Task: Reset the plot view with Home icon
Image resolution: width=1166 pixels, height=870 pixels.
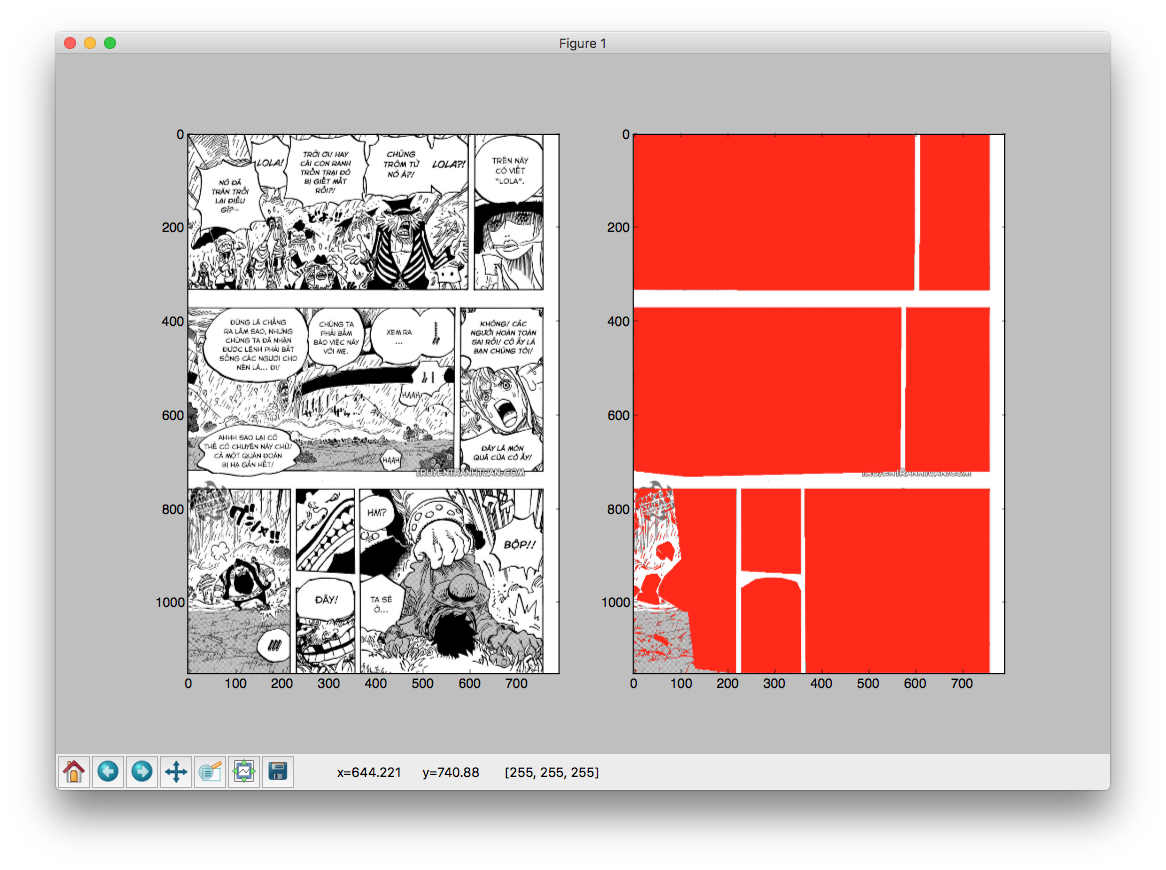Action: pos(73,772)
